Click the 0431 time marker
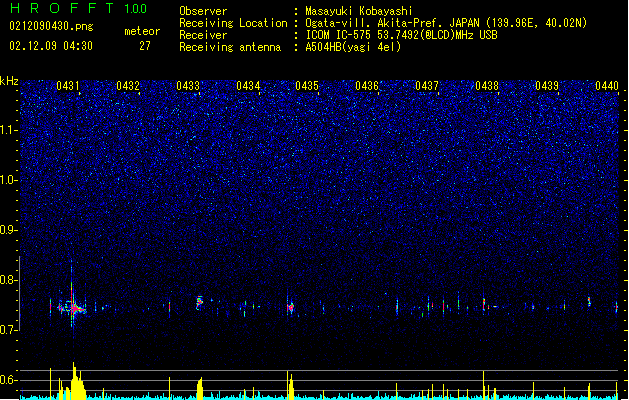Viewport: 629px width, 400px height. (x=68, y=86)
